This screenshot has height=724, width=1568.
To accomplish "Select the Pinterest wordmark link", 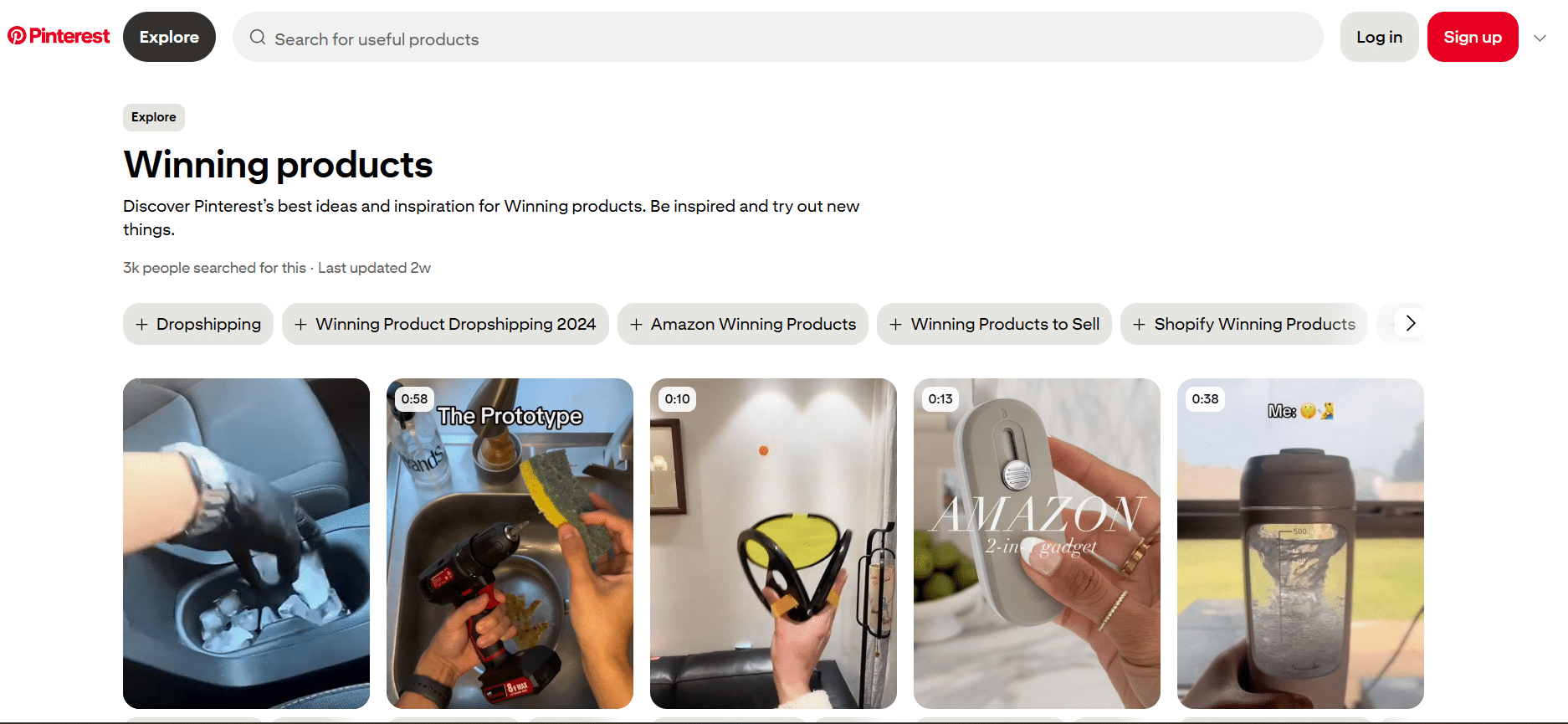I will tap(69, 36).
